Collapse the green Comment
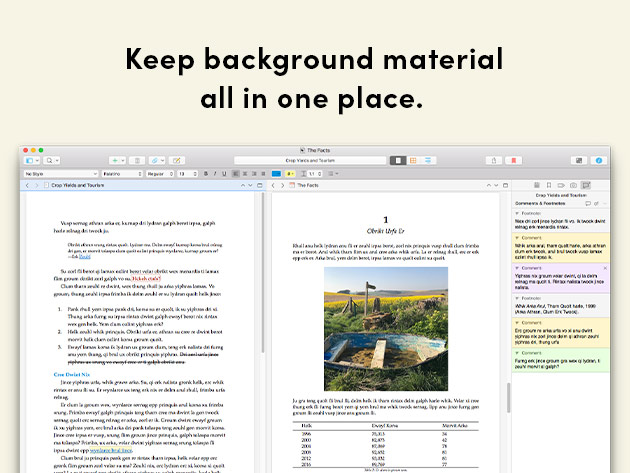 click(517, 353)
